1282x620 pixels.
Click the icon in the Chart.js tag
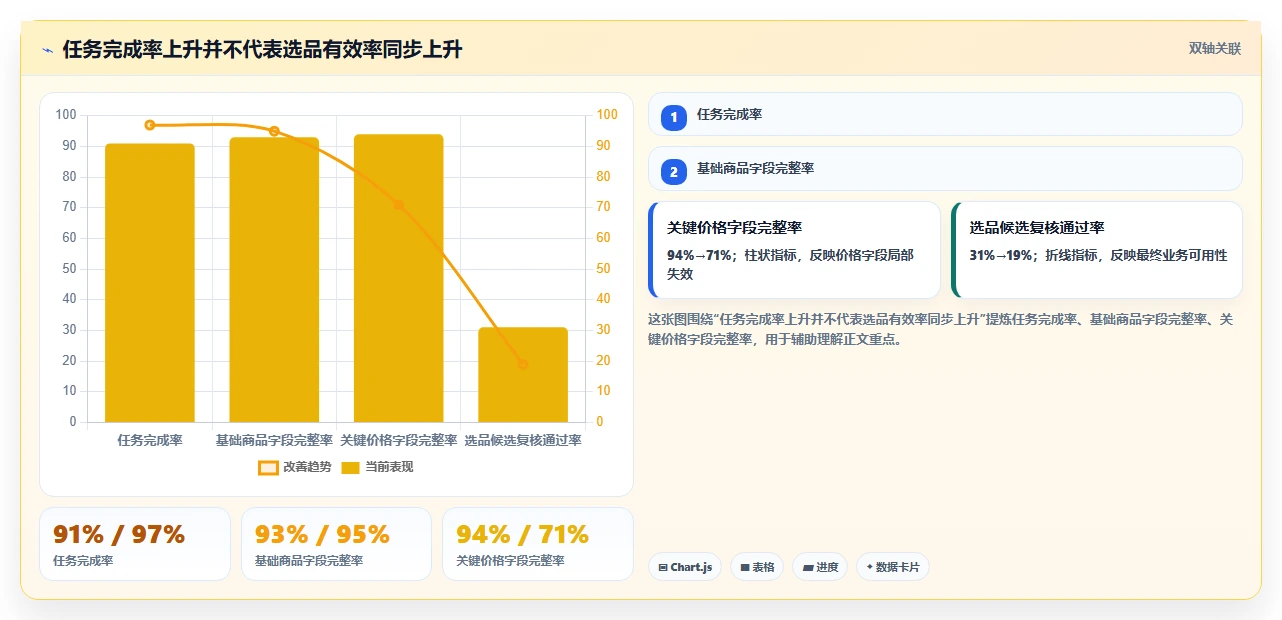click(x=663, y=568)
